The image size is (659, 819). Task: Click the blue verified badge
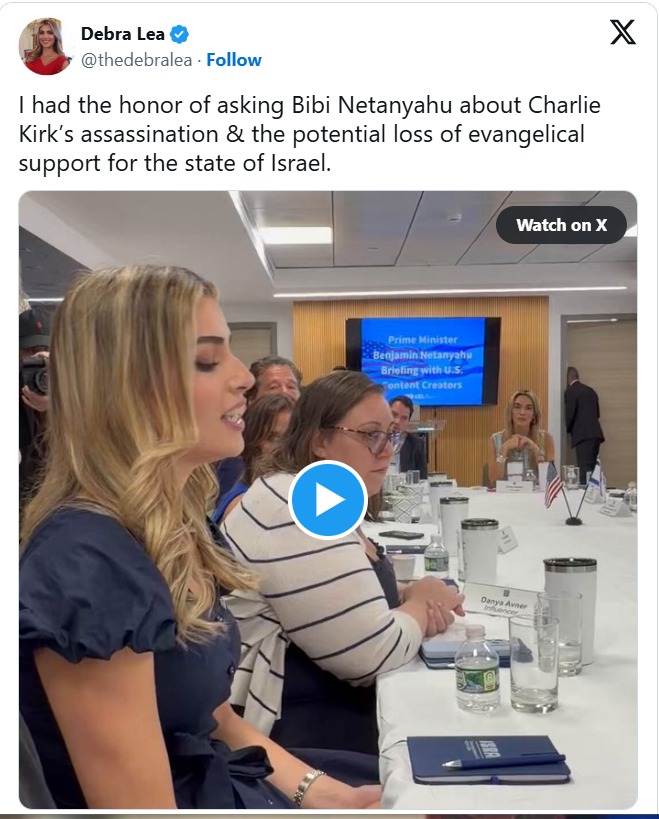(x=180, y=34)
